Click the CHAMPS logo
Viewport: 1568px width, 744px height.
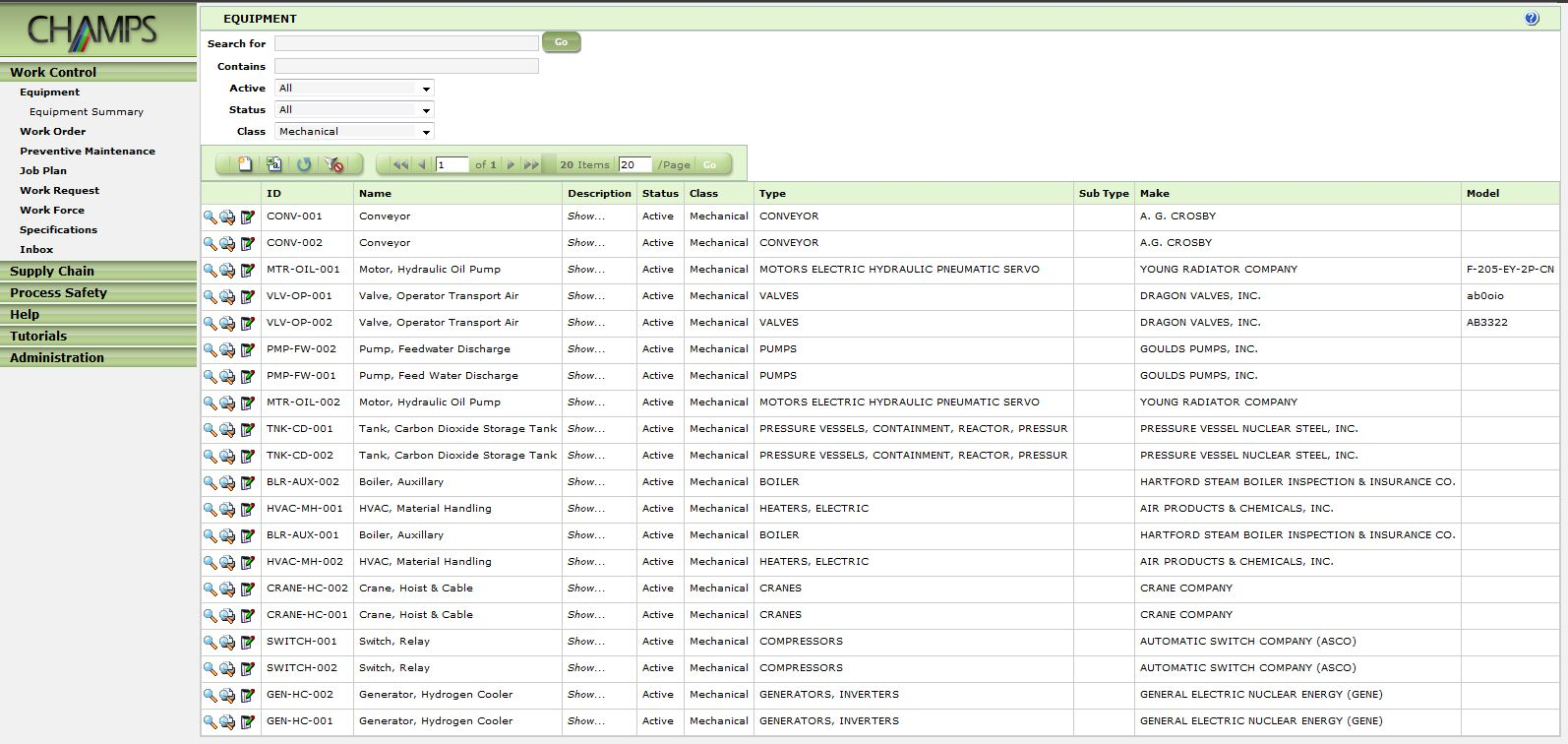click(x=91, y=31)
